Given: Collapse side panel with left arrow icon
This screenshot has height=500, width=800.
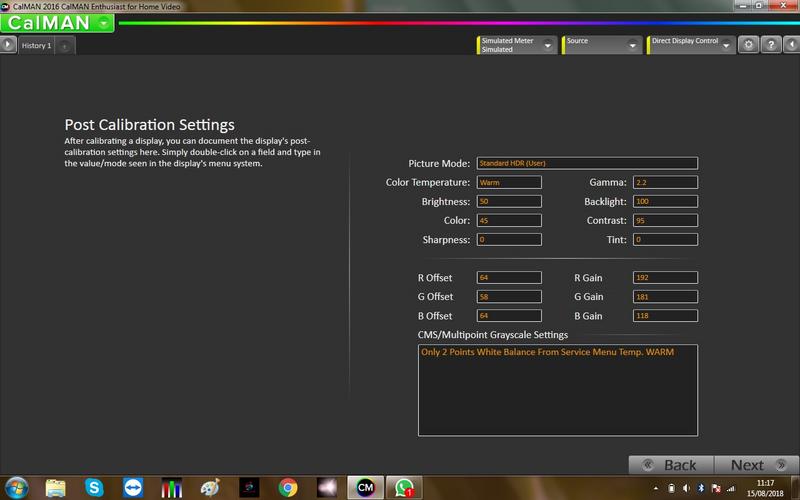Looking at the screenshot, I should [x=792, y=45].
